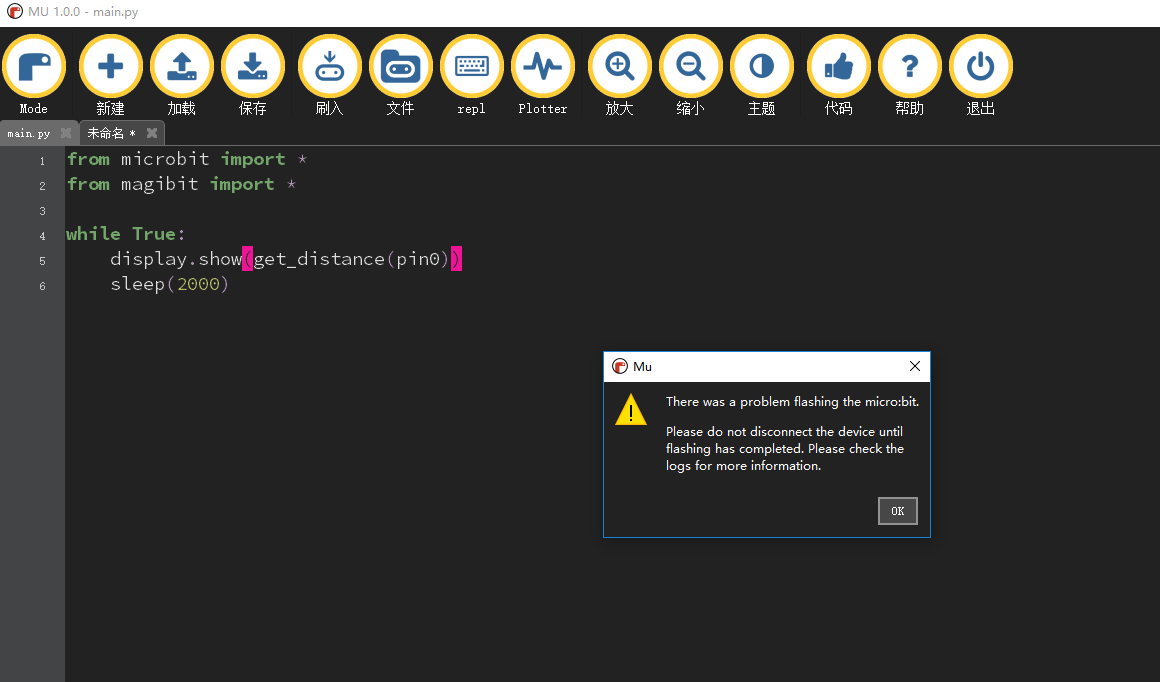Toggle the Plotter display
The image size is (1160, 682).
click(542, 66)
